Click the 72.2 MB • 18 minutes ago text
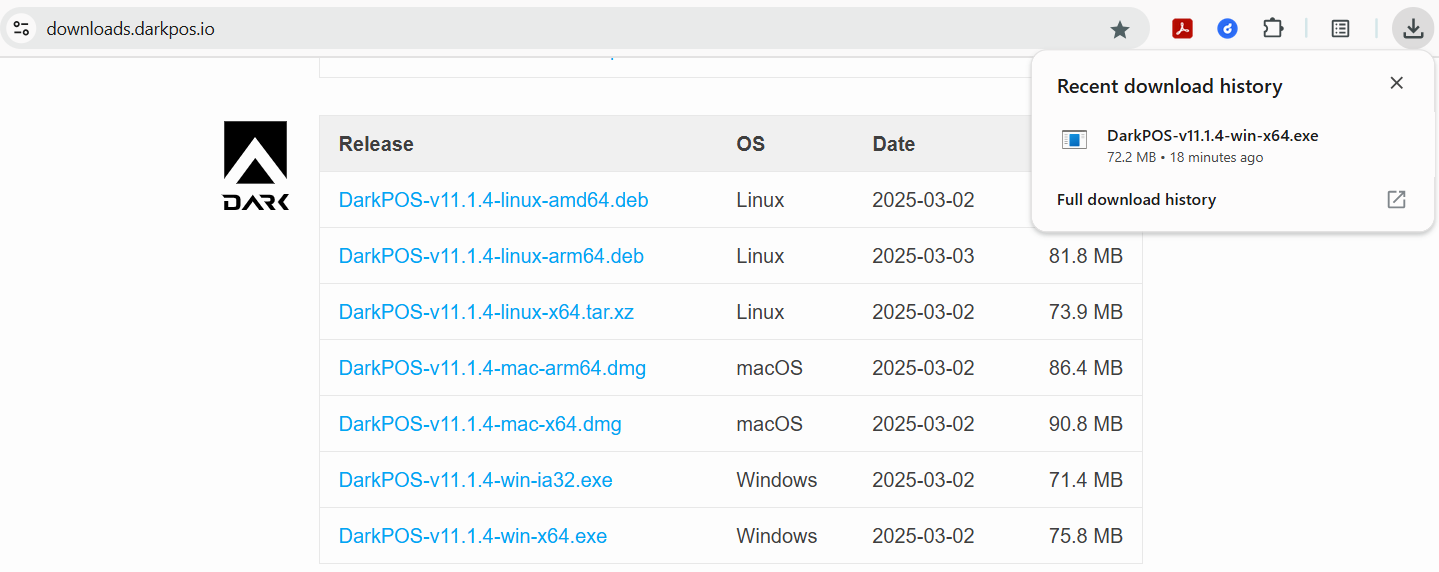The width and height of the screenshot is (1439, 572). 1185,157
